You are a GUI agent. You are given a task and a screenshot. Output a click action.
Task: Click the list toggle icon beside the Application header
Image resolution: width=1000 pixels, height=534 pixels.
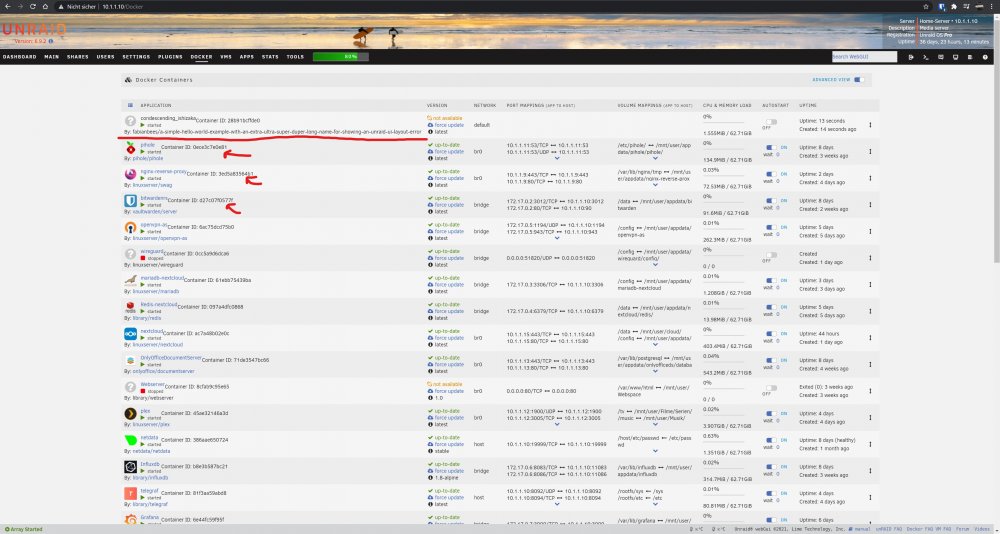pyautogui.click(x=130, y=105)
